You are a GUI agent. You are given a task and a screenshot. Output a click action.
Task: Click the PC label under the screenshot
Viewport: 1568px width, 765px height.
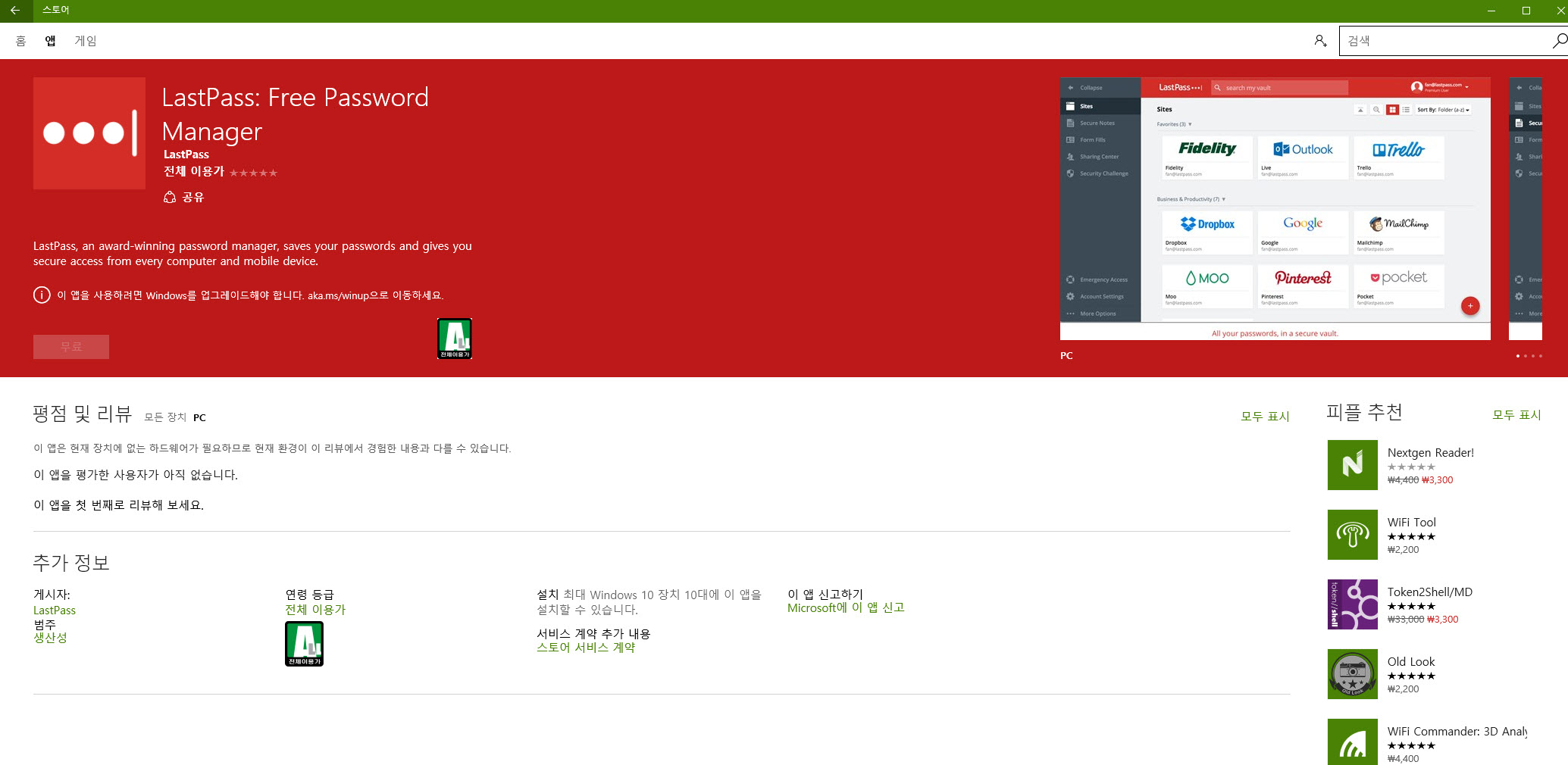[x=1066, y=356]
